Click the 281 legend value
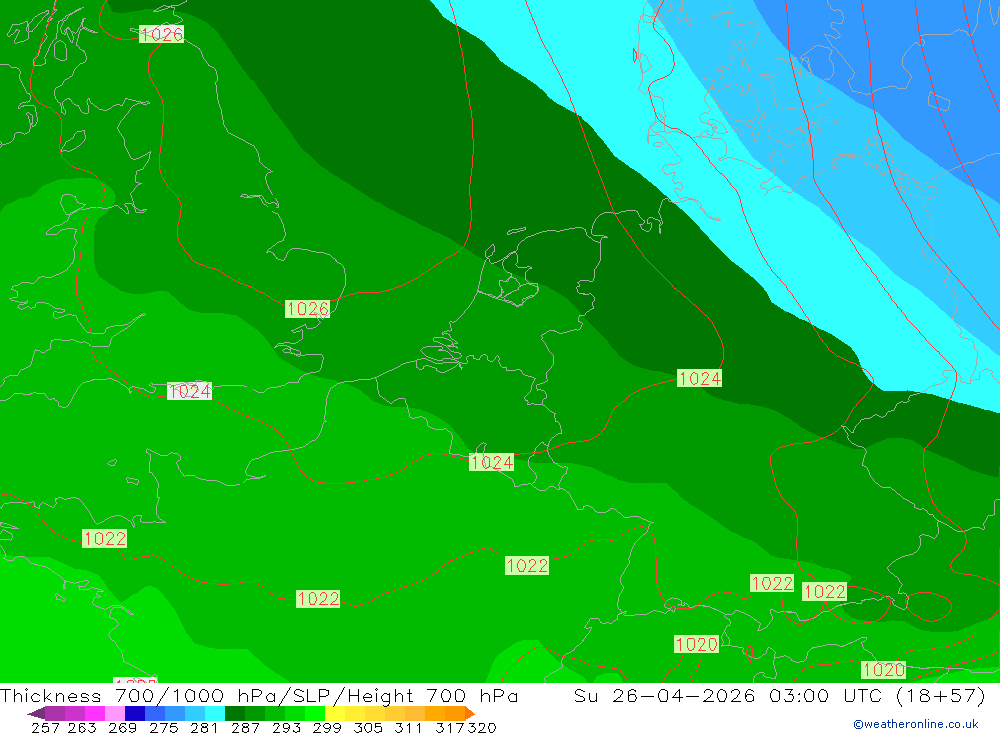The width and height of the screenshot is (1000, 733). pyautogui.click(x=203, y=727)
